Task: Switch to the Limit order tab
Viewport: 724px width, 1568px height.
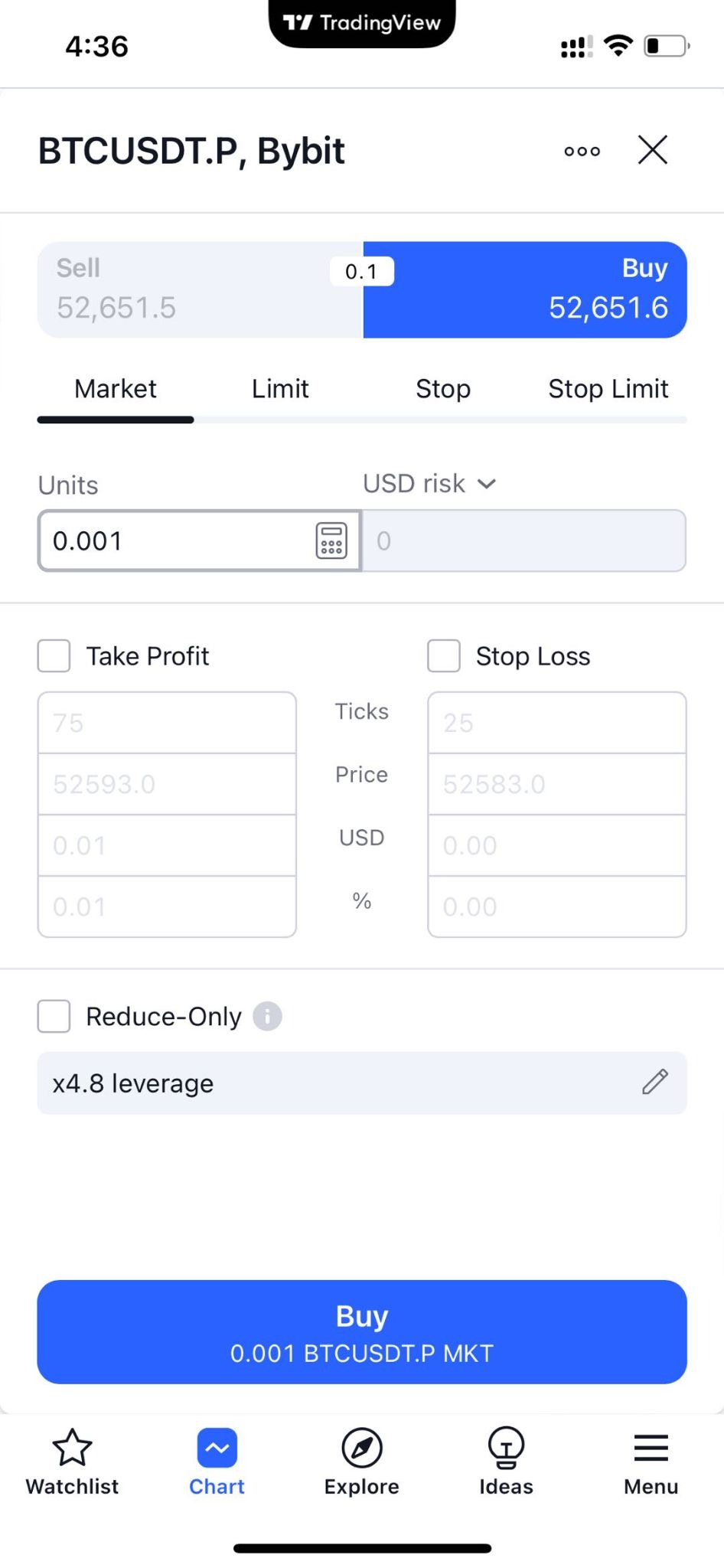Action: pyautogui.click(x=280, y=389)
